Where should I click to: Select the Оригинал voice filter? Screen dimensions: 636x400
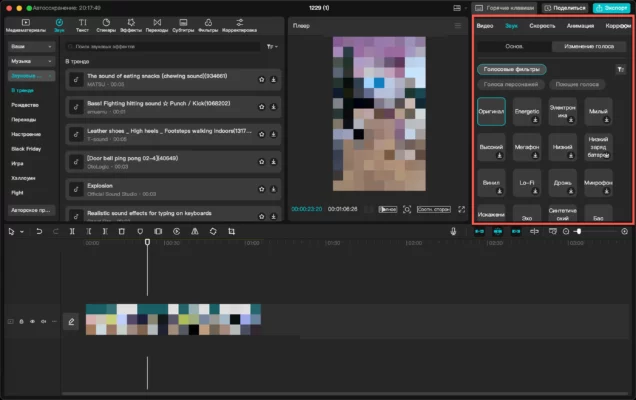click(x=491, y=111)
